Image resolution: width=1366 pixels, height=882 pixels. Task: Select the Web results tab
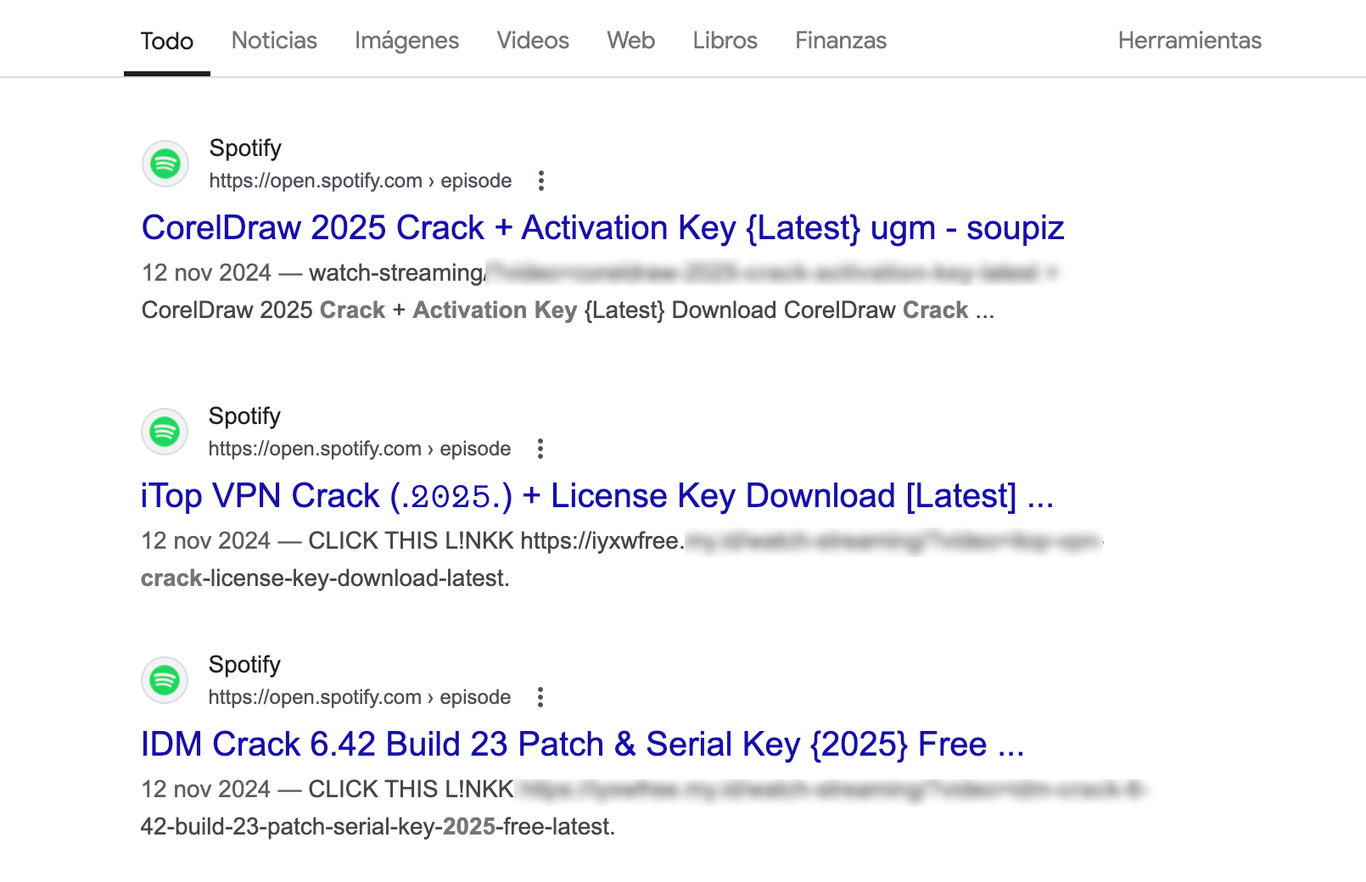631,41
